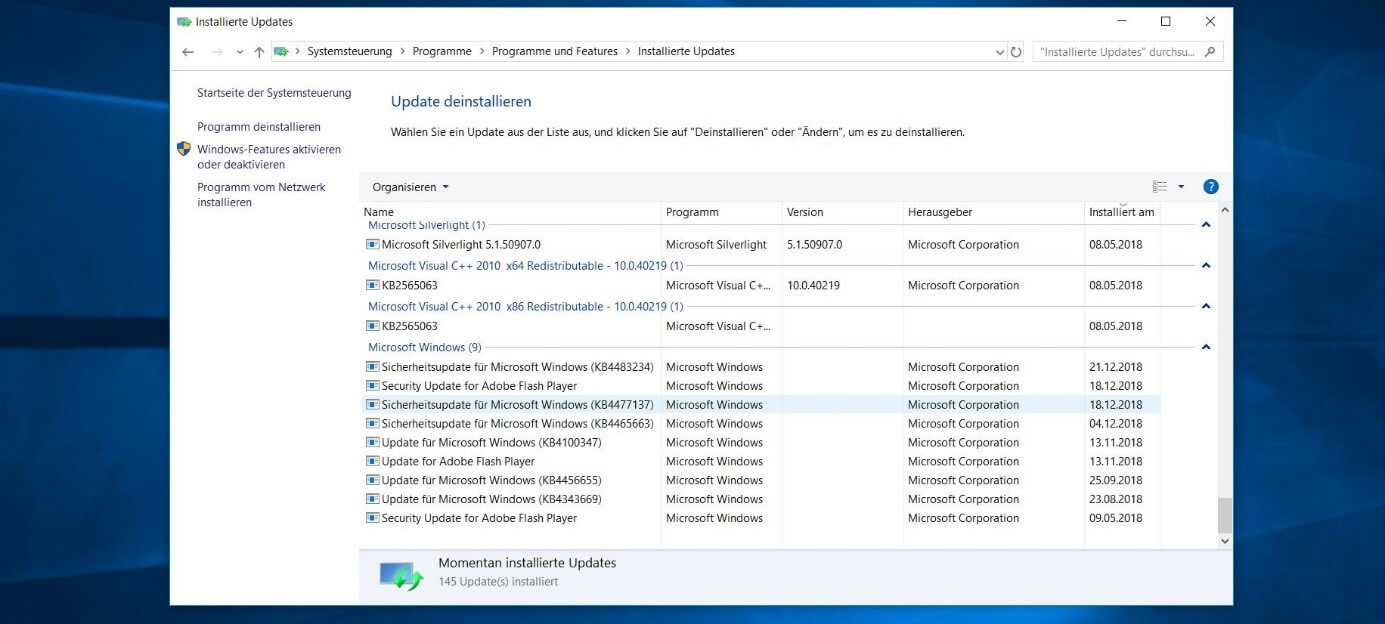Select Visual C++ 2010 x64 Redistributable header

(x=525, y=266)
